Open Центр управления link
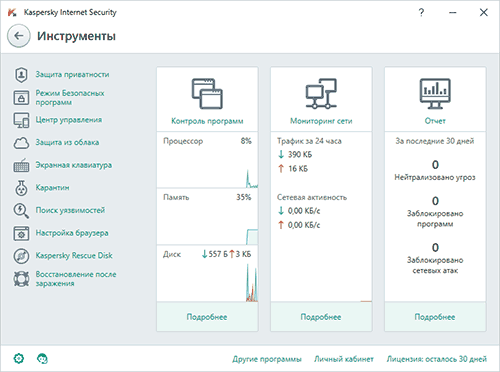500x372 pixels. click(x=69, y=120)
